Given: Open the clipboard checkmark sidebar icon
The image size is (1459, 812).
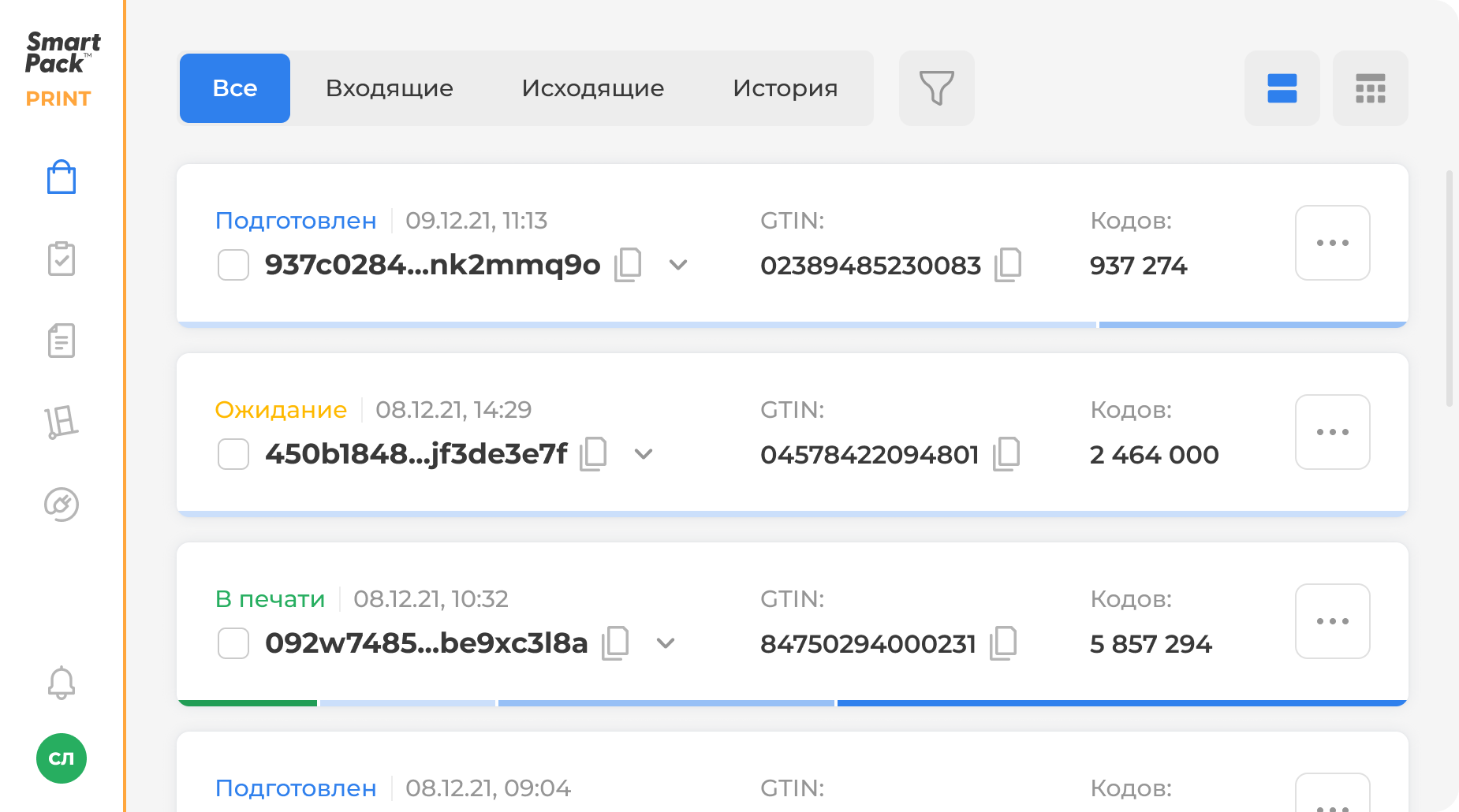Looking at the screenshot, I should pos(62,259).
